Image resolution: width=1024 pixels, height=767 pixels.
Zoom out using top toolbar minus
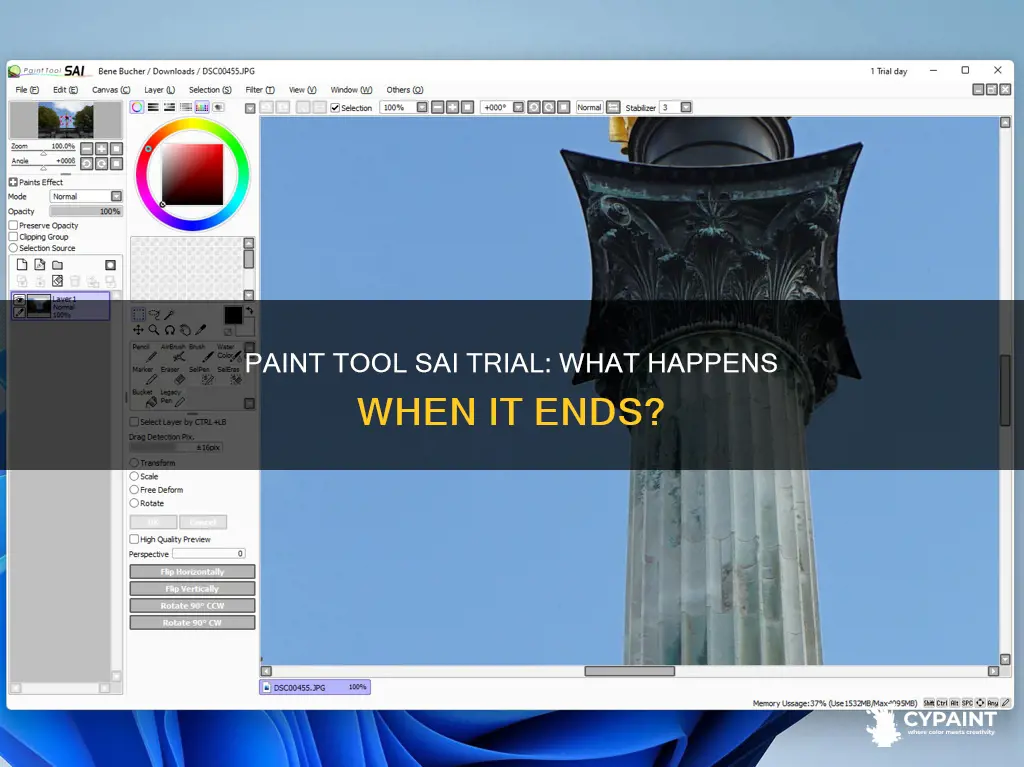(438, 107)
